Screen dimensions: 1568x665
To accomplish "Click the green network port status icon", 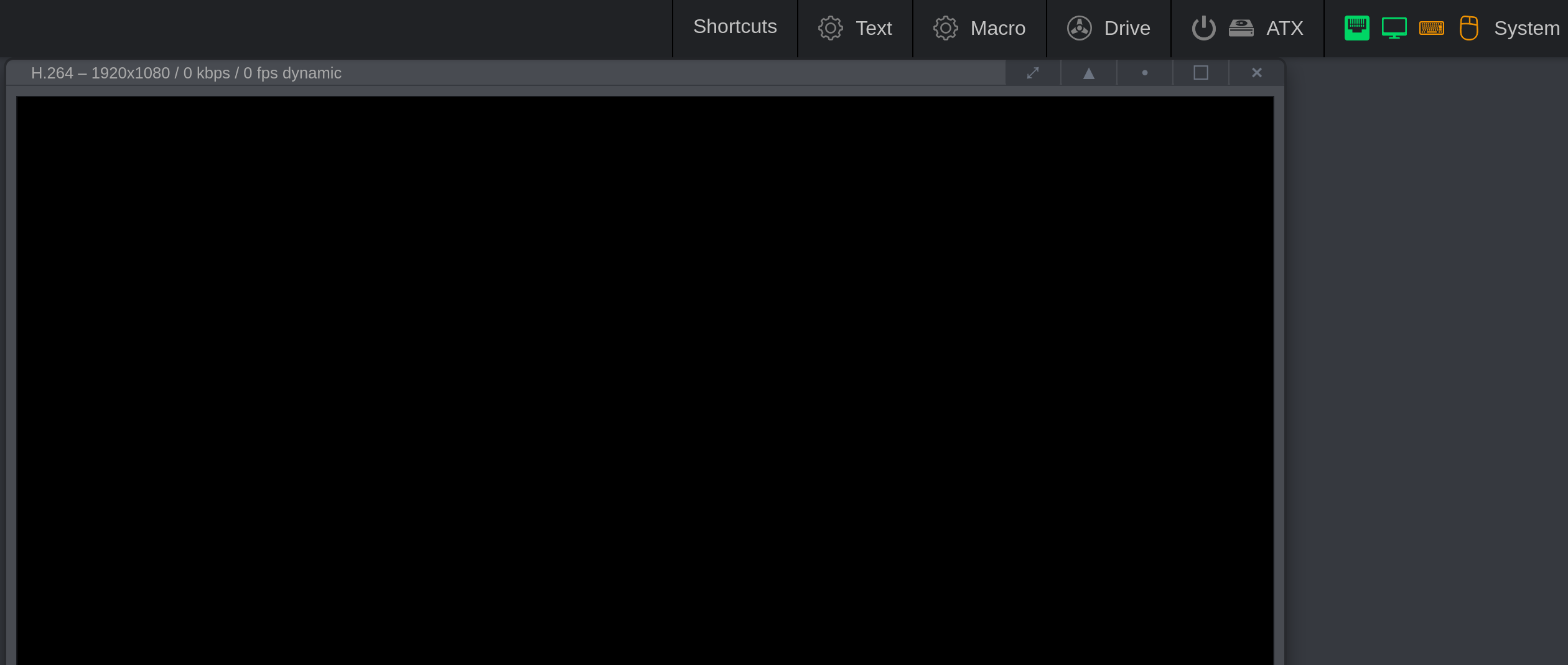I will click(1356, 28).
